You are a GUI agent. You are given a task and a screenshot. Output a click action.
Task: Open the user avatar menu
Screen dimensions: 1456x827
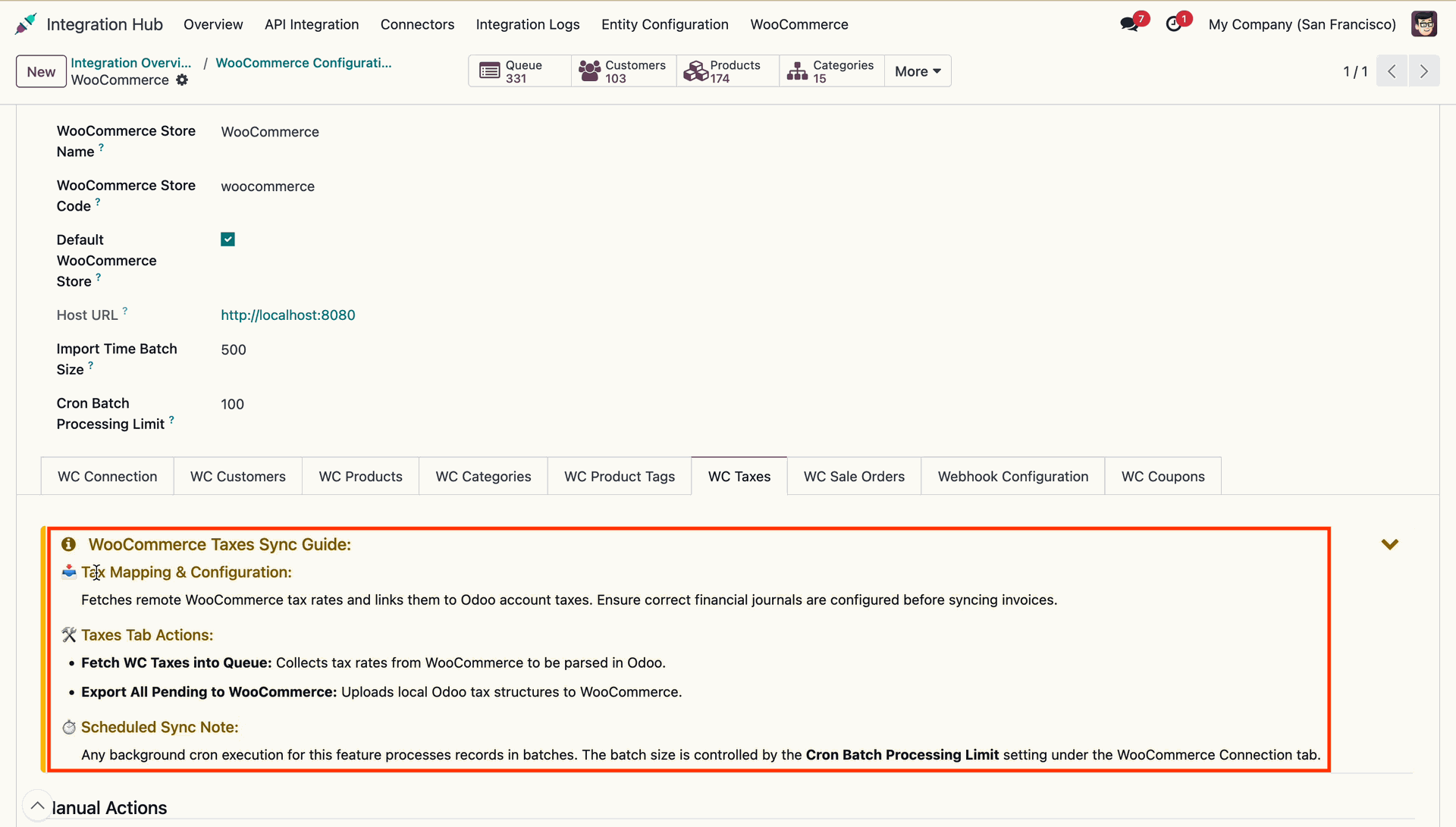click(x=1424, y=24)
